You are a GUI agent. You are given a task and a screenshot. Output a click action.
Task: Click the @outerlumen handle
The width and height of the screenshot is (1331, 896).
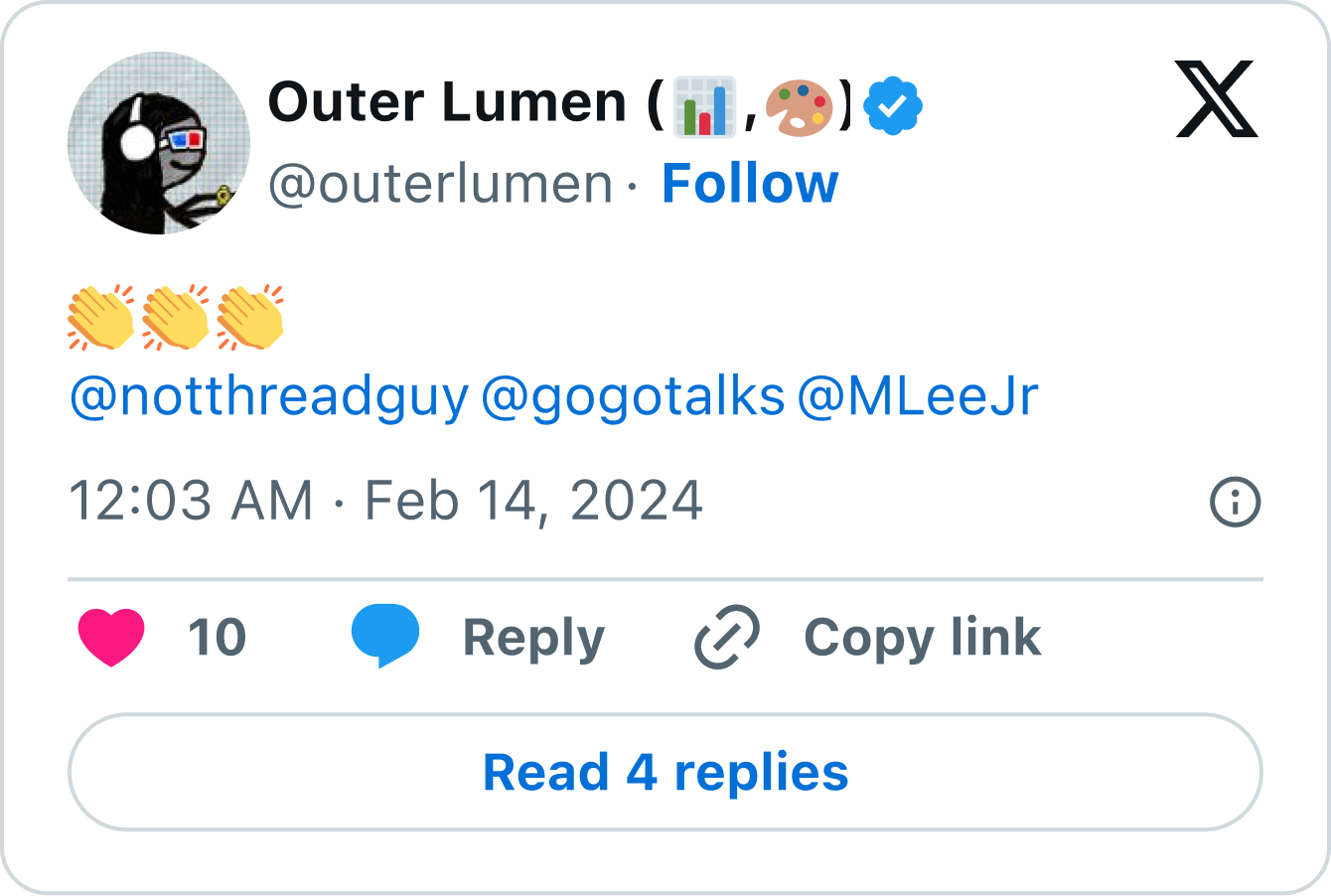(x=441, y=185)
